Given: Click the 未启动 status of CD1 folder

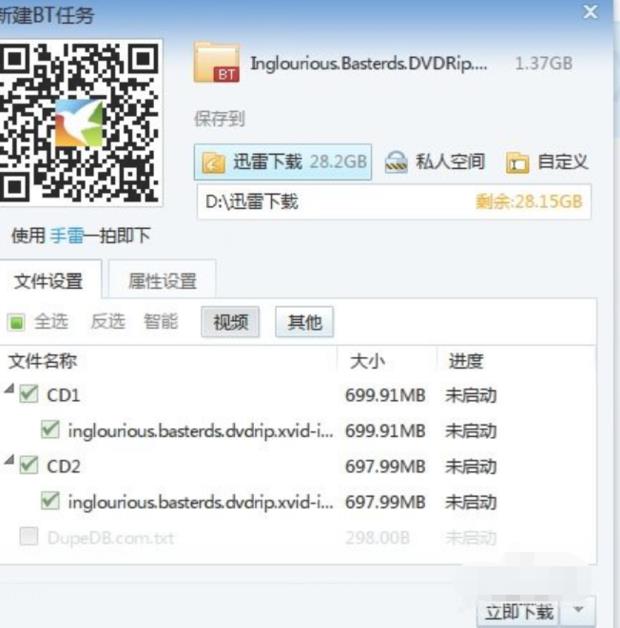Looking at the screenshot, I should point(471,395).
